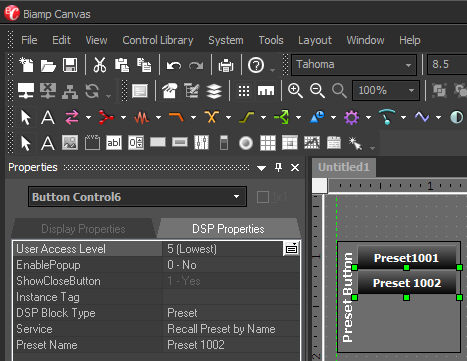Select the fader sliders control icon
467x361 pixels.
coord(201,143)
